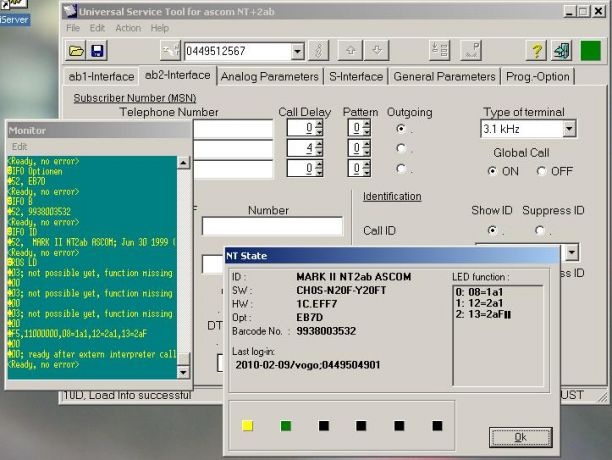The width and height of the screenshot is (612, 460).
Task: Click the help question mark icon
Action: click(x=536, y=51)
